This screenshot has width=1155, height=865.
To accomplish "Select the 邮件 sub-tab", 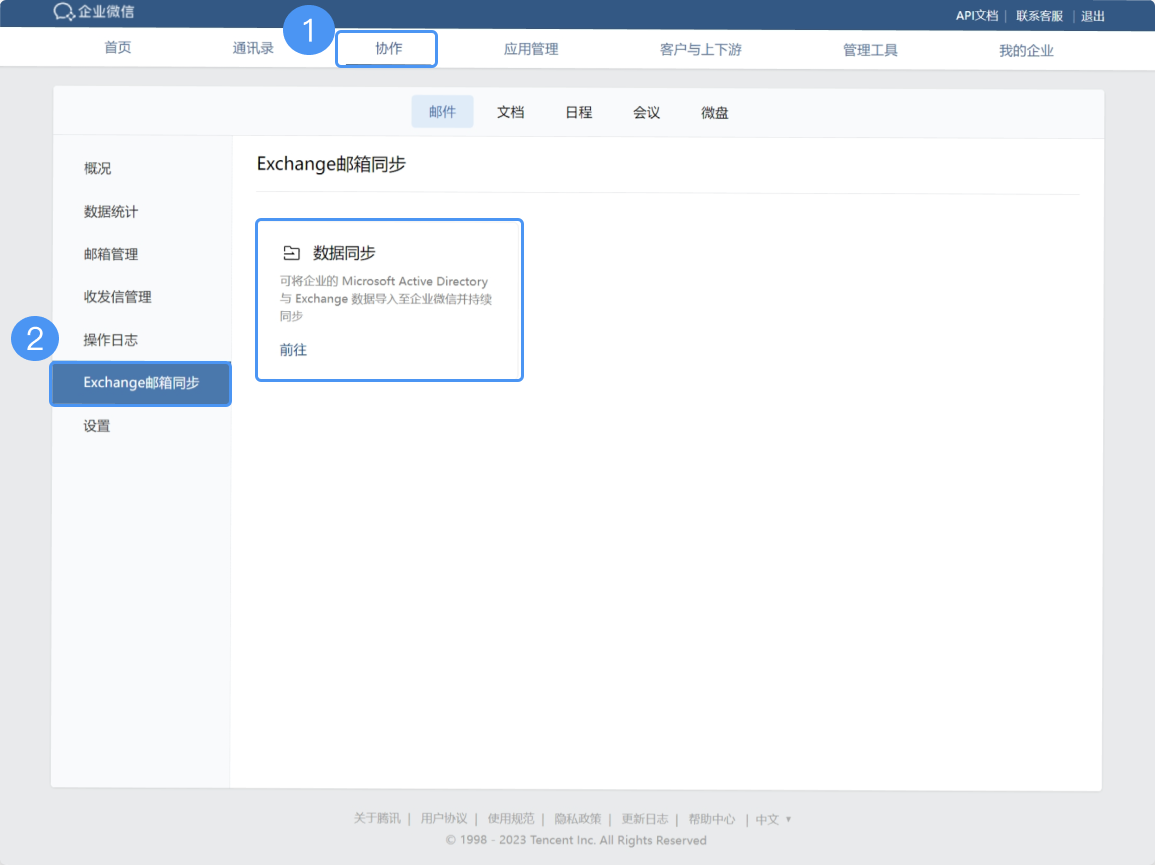I will pyautogui.click(x=443, y=112).
